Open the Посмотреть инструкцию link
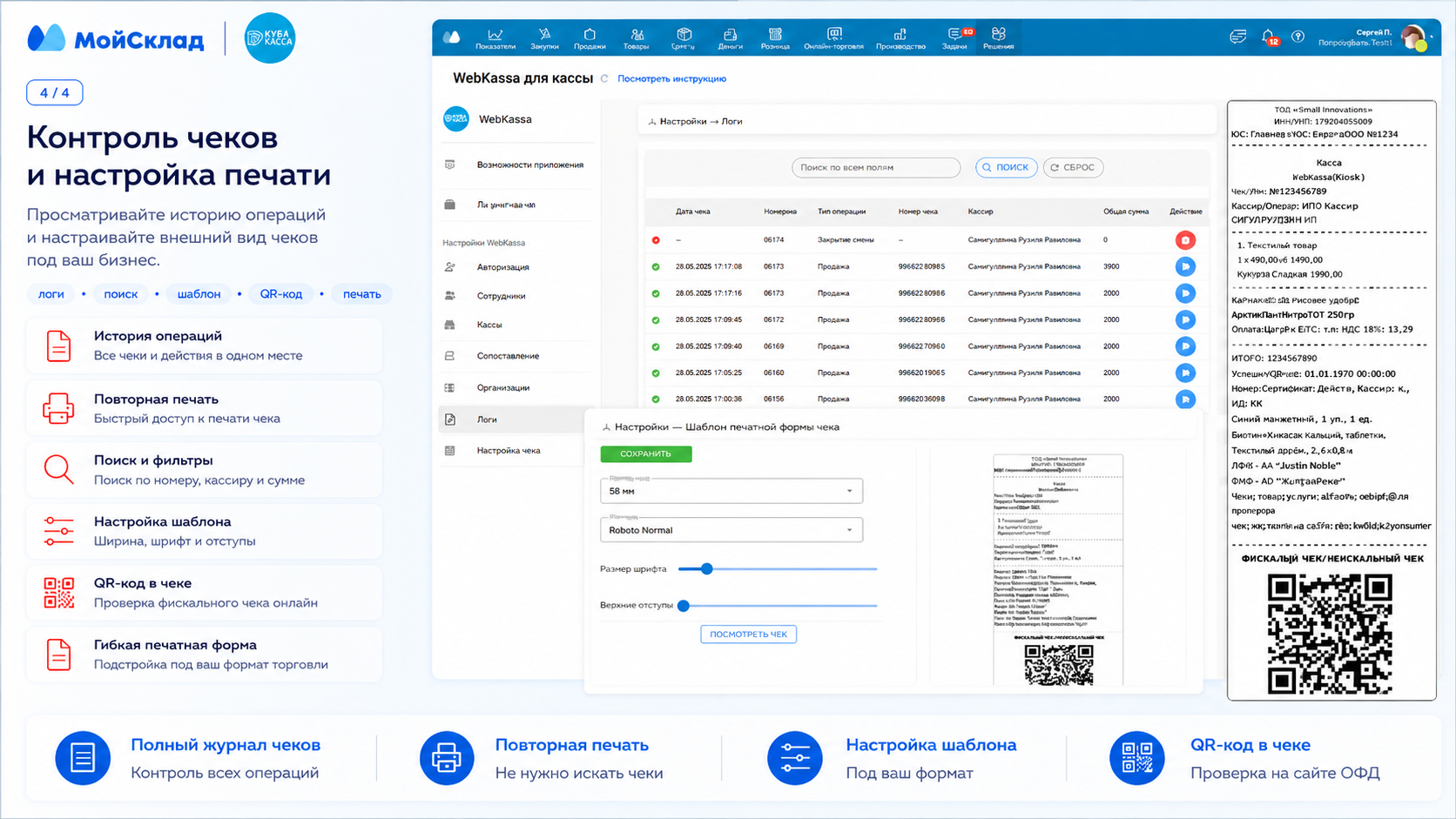 [x=671, y=78]
